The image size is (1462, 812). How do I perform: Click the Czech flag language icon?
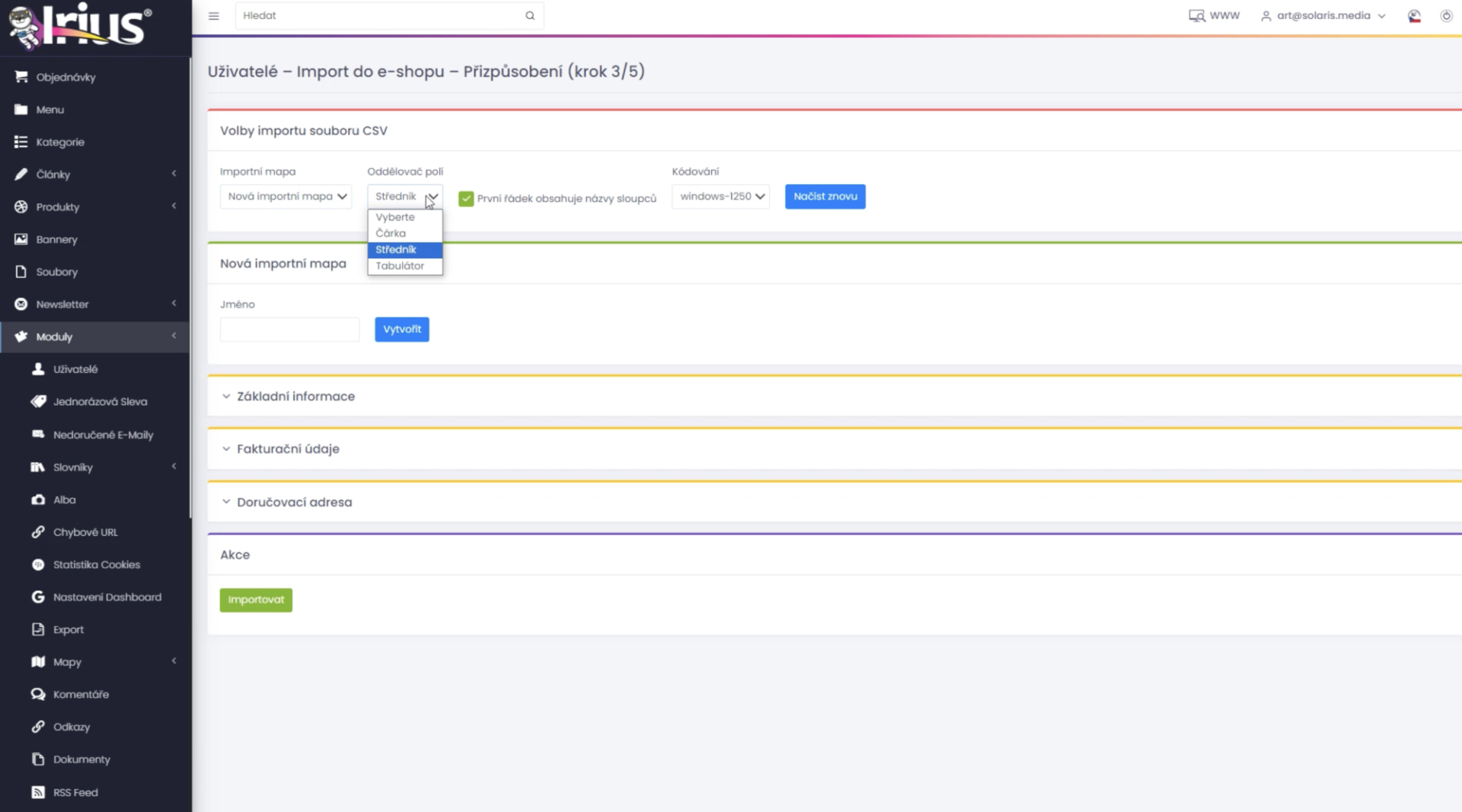pyautogui.click(x=1414, y=16)
